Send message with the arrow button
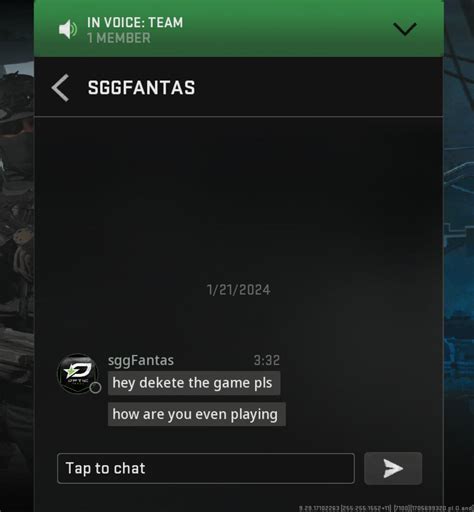 click(393, 468)
